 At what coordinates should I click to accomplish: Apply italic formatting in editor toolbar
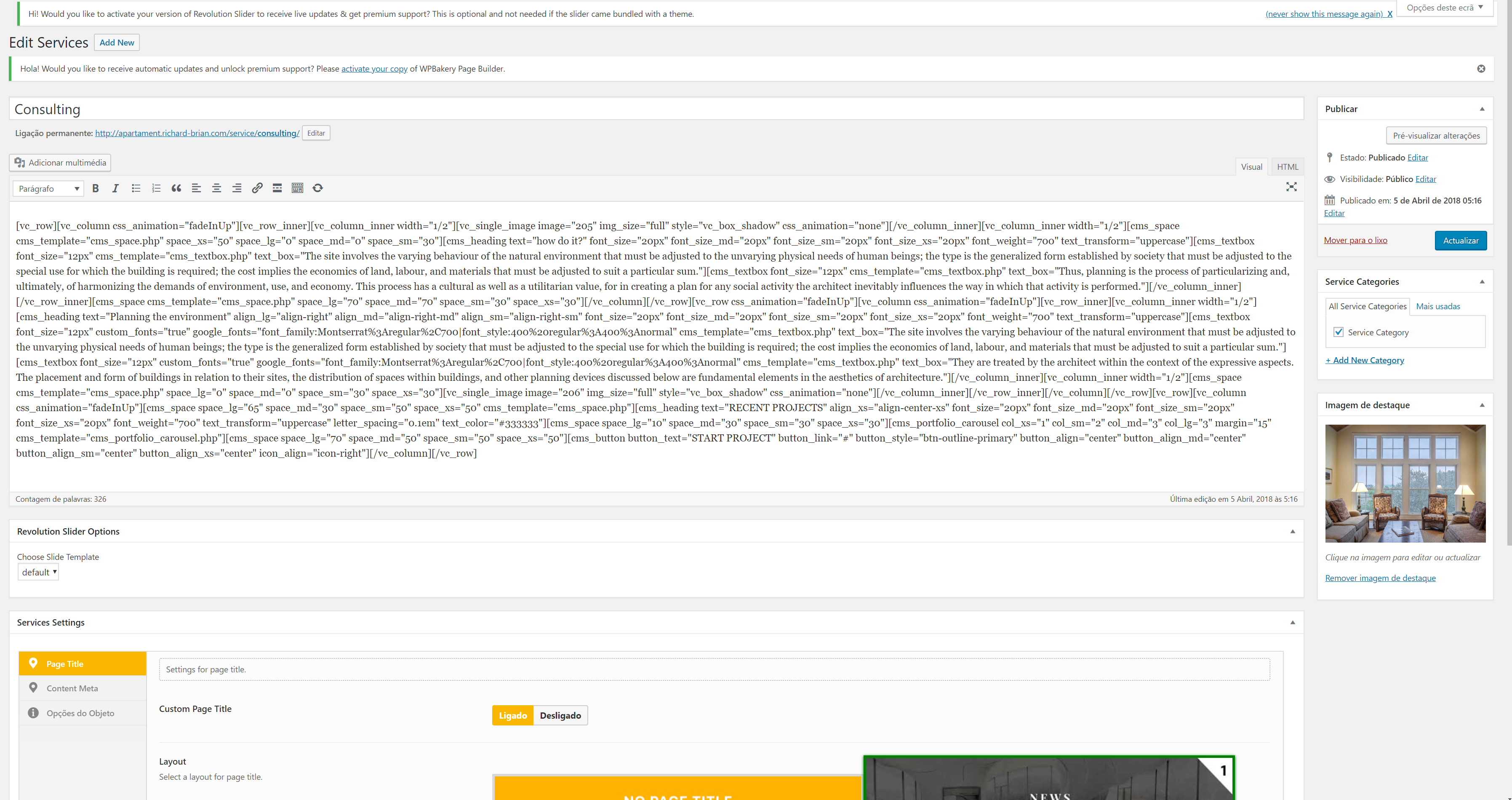pos(116,188)
